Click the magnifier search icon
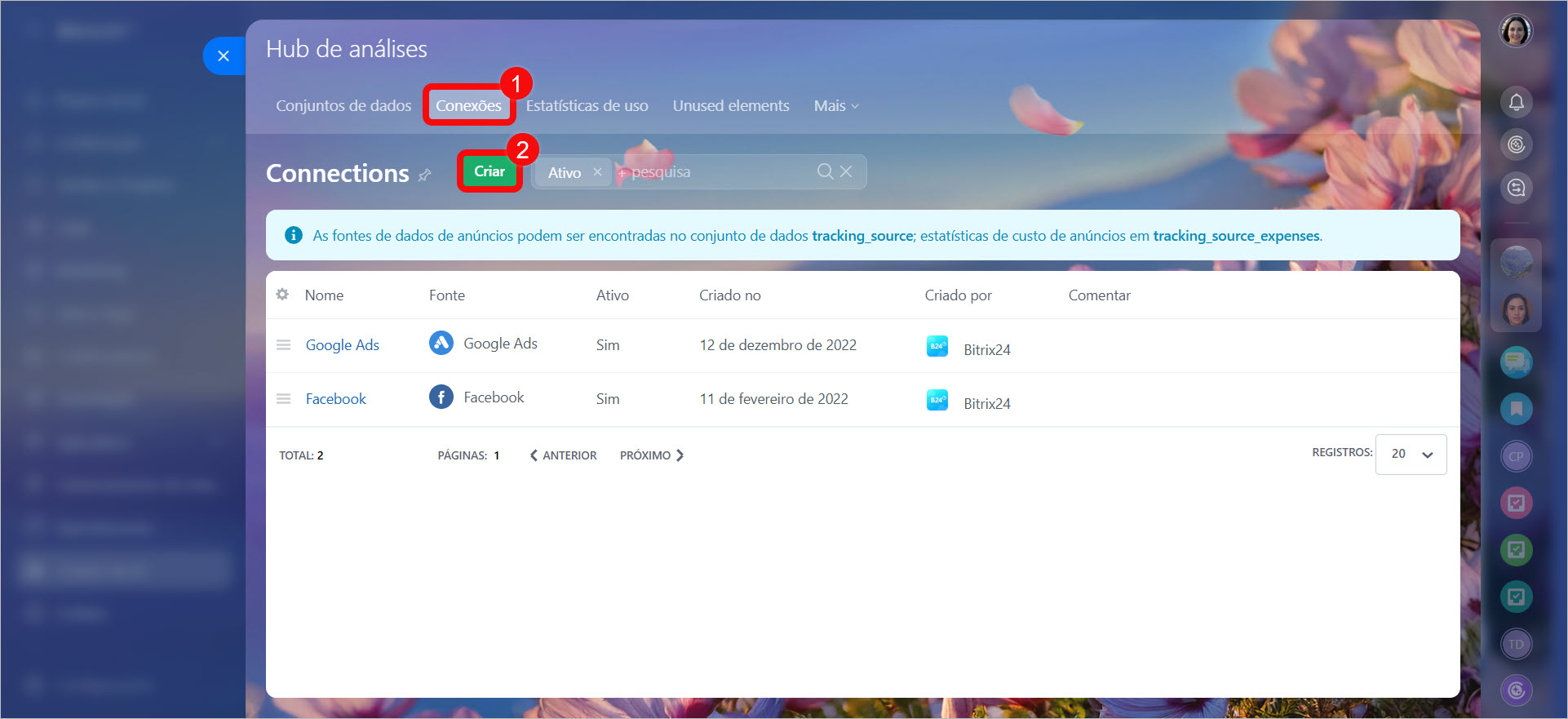The height and width of the screenshot is (719, 1568). [825, 171]
